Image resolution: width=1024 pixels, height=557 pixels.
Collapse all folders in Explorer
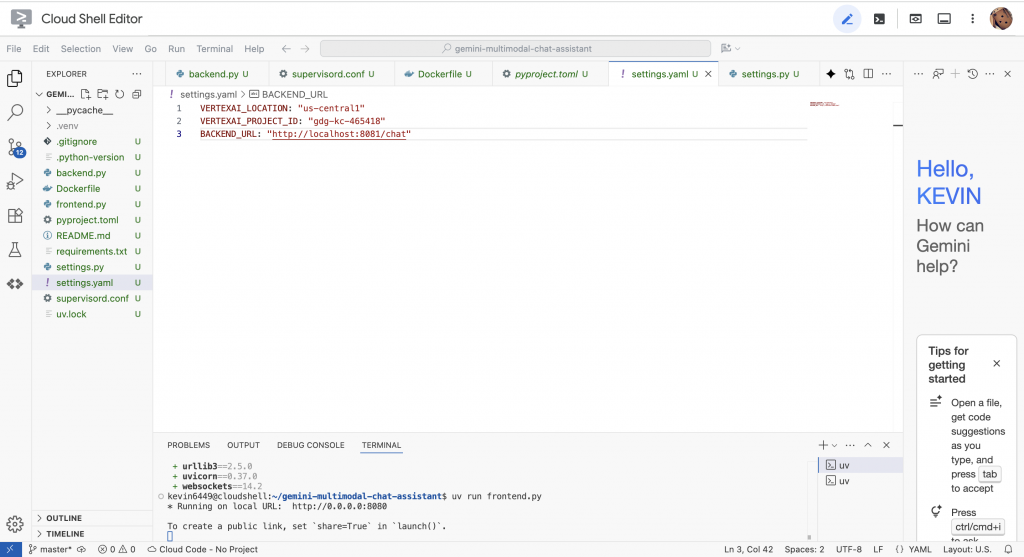tap(136, 94)
